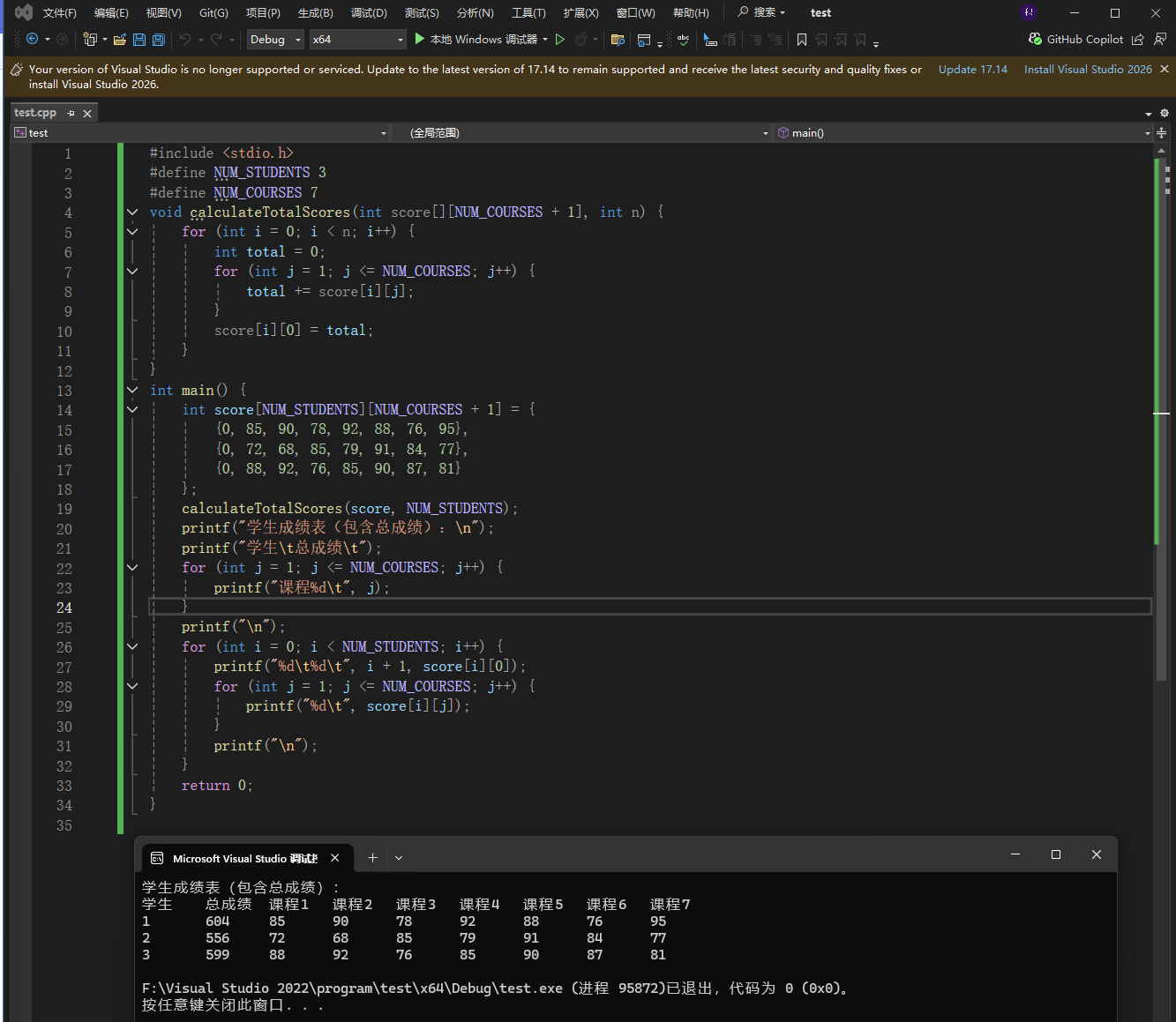Click Install Visual Studio 2026 link

pos(1087,70)
